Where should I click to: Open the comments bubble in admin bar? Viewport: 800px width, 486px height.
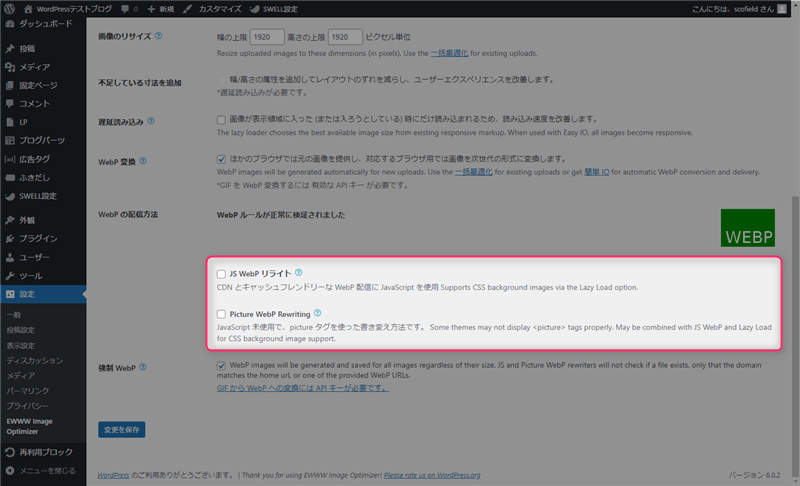click(130, 9)
